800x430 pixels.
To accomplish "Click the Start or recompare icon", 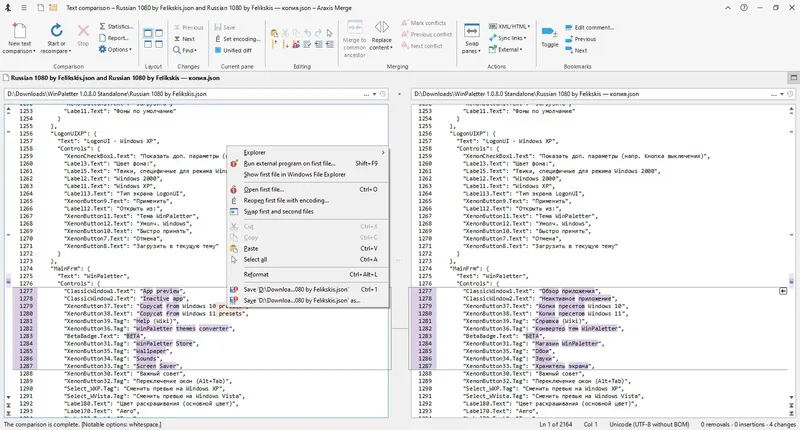I will pos(56,28).
